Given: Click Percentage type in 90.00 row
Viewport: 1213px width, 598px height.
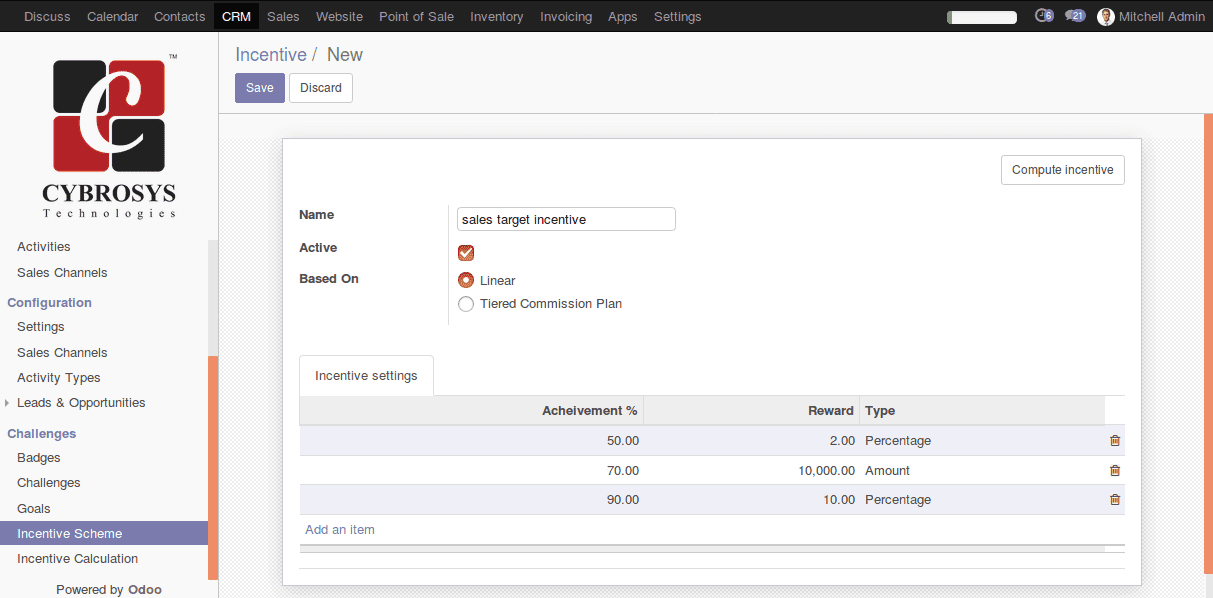Looking at the screenshot, I should (982, 499).
